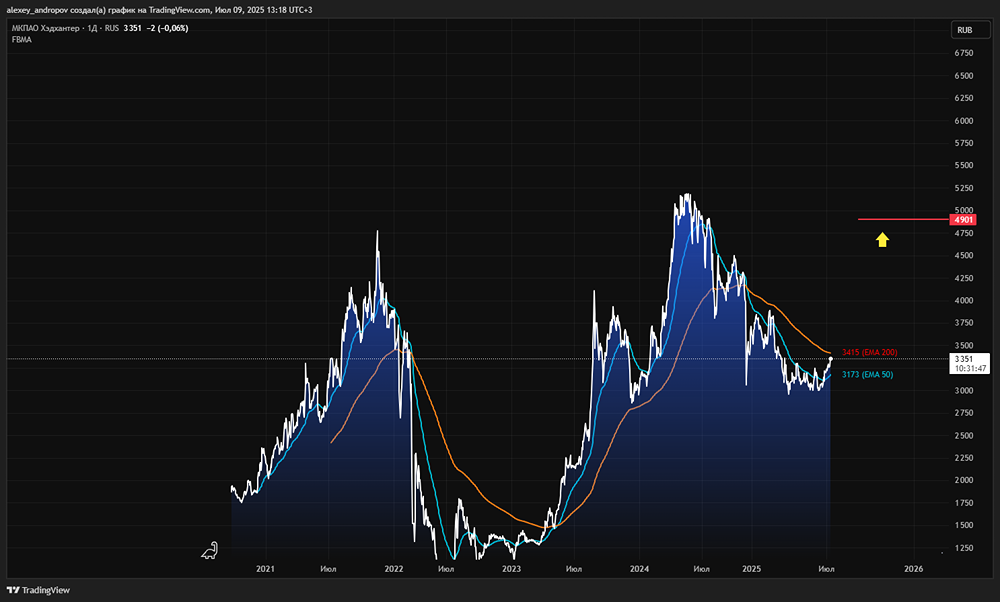1000x602 pixels.
Task: Click the 2026 time axis label
Action: [x=913, y=569]
